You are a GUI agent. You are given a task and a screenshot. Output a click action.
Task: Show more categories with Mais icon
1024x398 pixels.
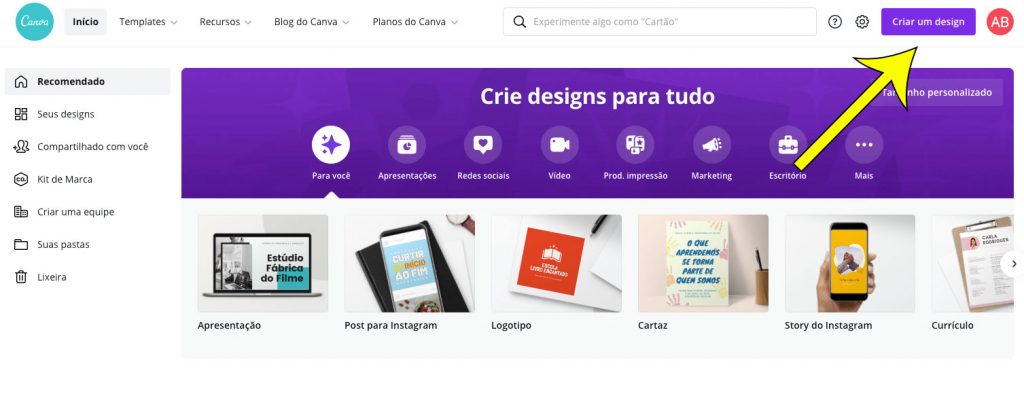[864, 145]
